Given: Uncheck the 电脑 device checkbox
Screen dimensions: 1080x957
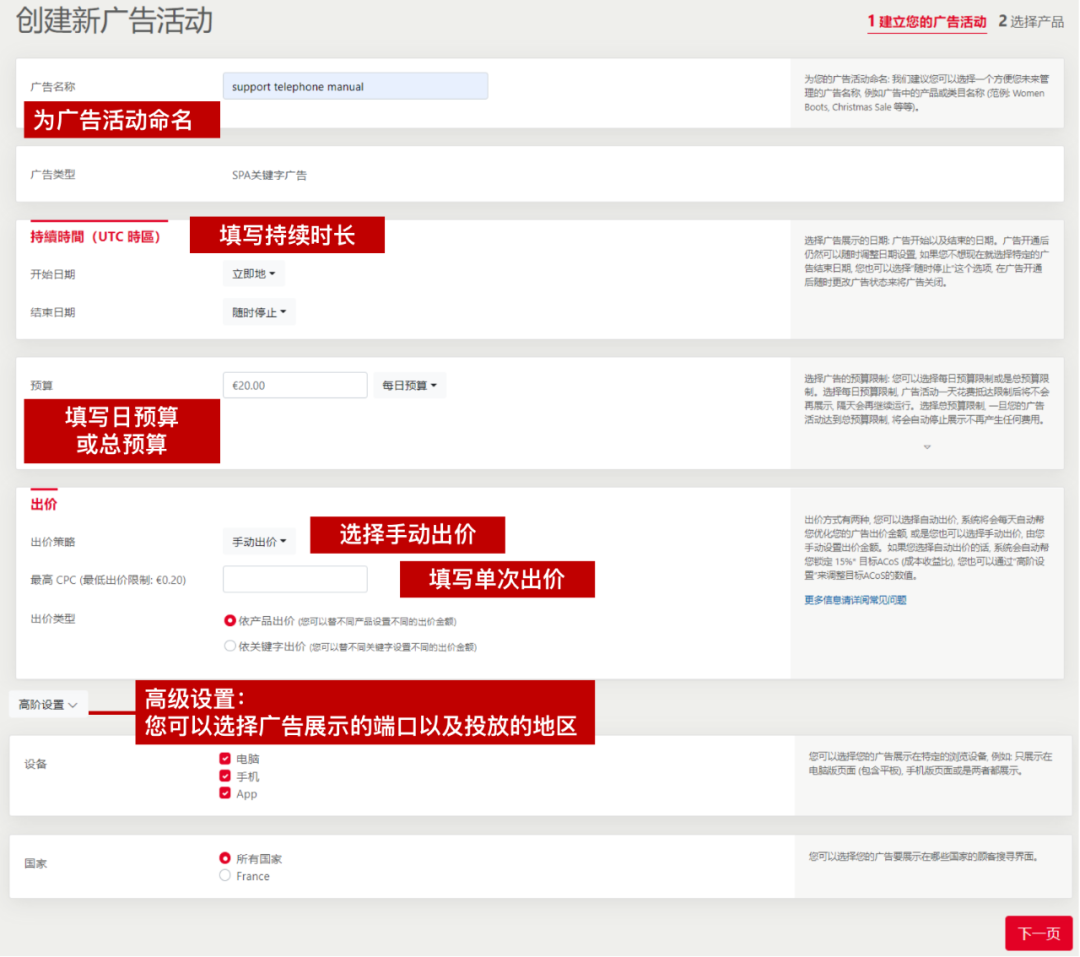Looking at the screenshot, I should click(225, 758).
